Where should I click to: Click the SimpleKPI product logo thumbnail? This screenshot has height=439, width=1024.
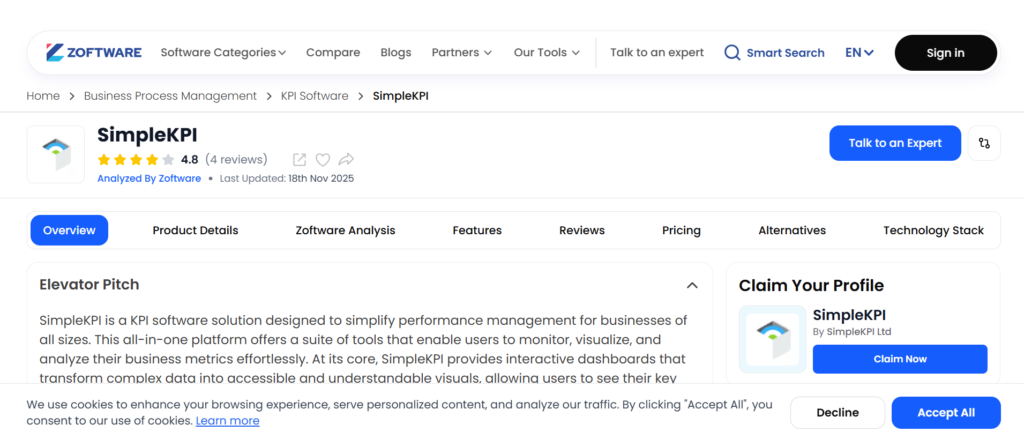pyautogui.click(x=56, y=154)
